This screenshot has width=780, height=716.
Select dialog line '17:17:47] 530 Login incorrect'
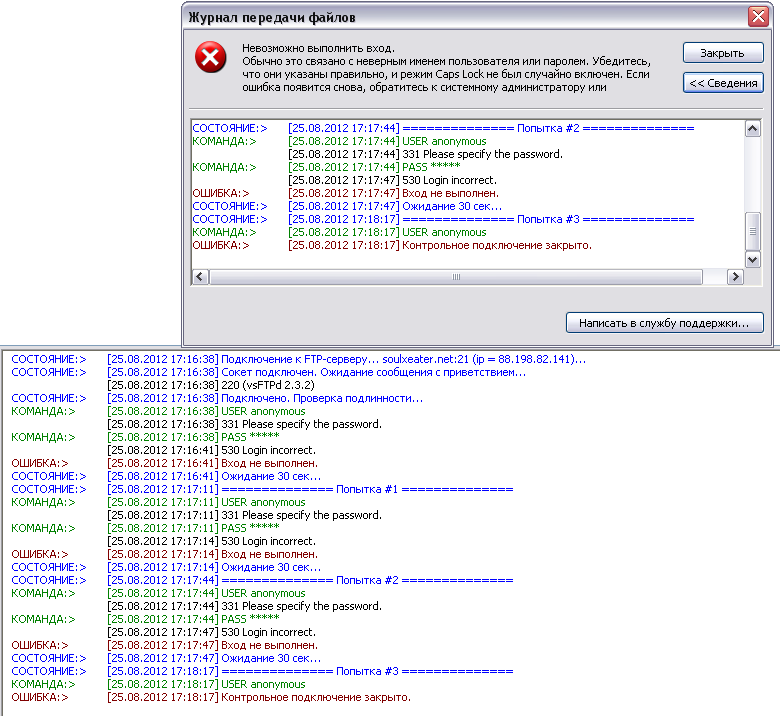pyautogui.click(x=392, y=180)
